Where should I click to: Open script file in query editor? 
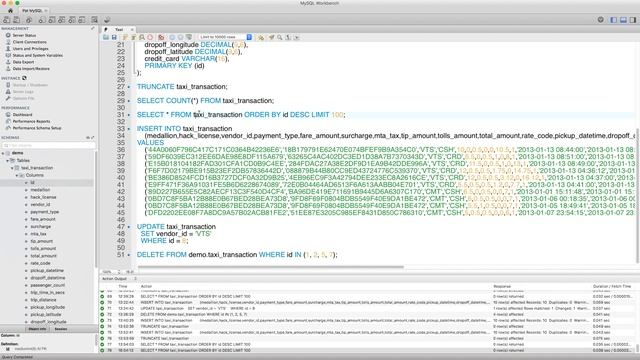click(x=106, y=37)
